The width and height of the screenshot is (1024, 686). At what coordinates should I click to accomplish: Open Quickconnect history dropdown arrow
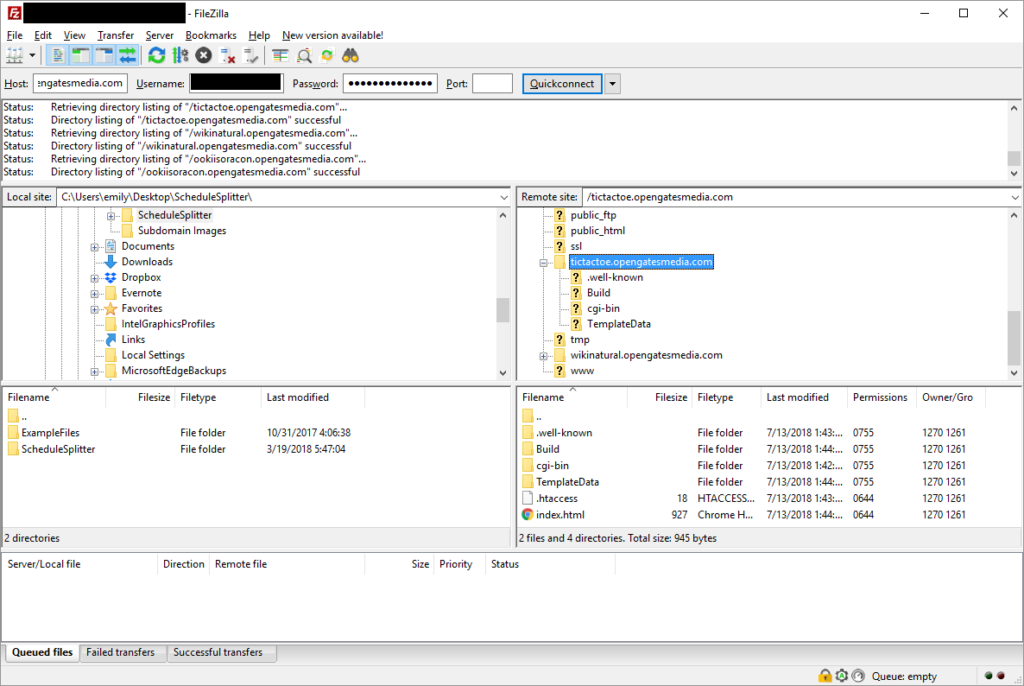coord(613,84)
